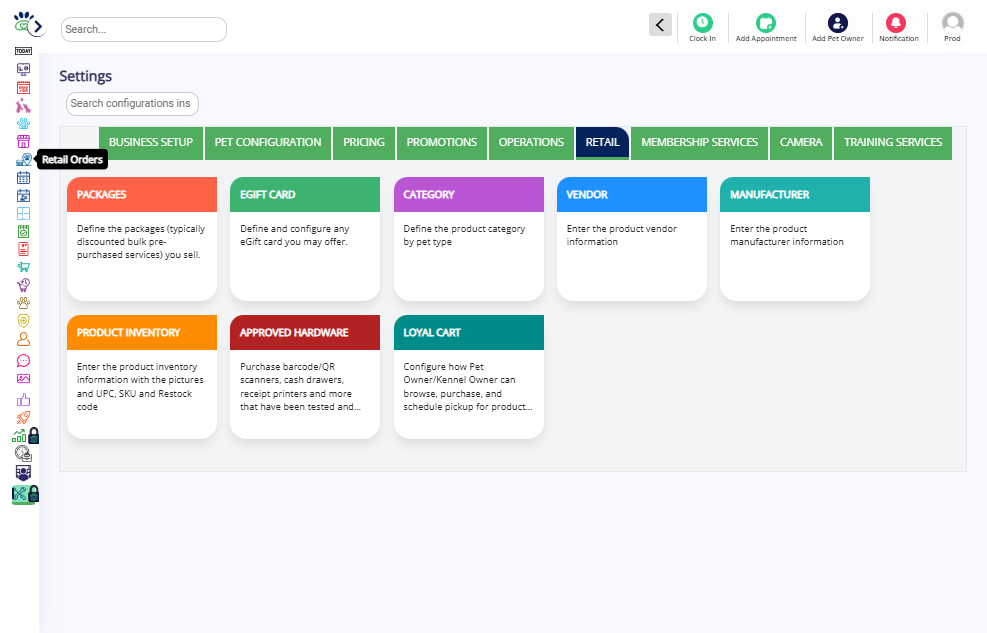Open the orange user profile icon
Screen dimensions: 987x633
[23, 339]
